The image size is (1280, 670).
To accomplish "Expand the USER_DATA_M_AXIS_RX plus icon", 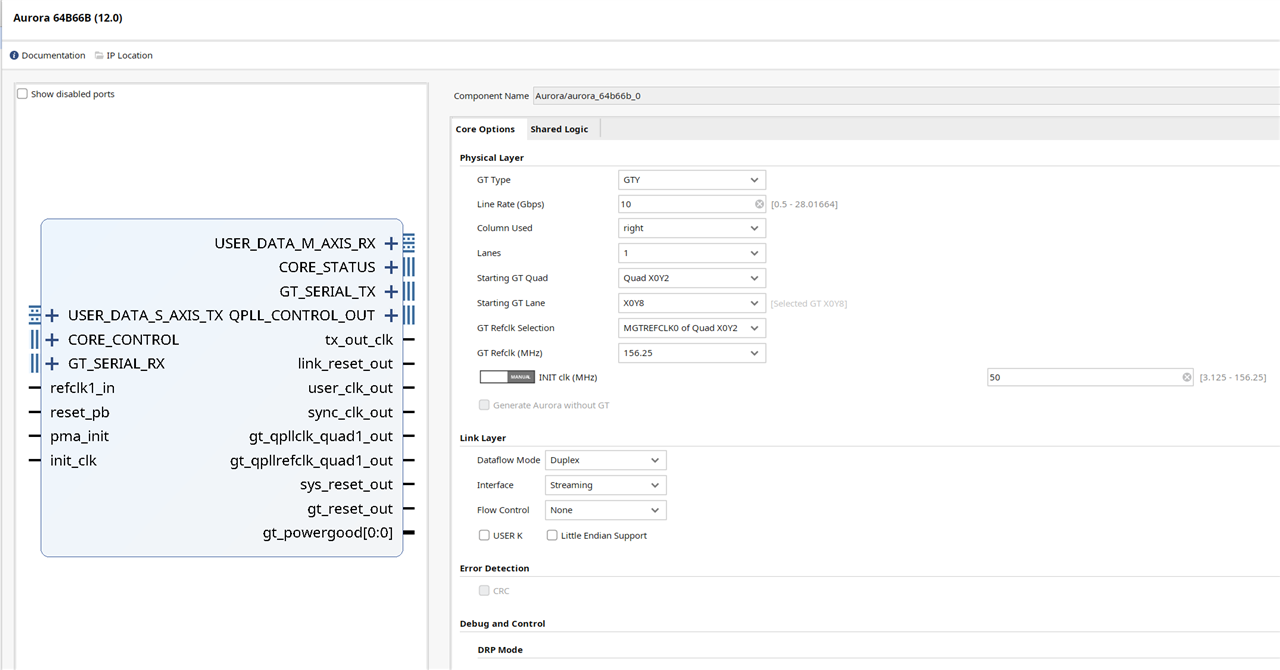I will click(391, 243).
